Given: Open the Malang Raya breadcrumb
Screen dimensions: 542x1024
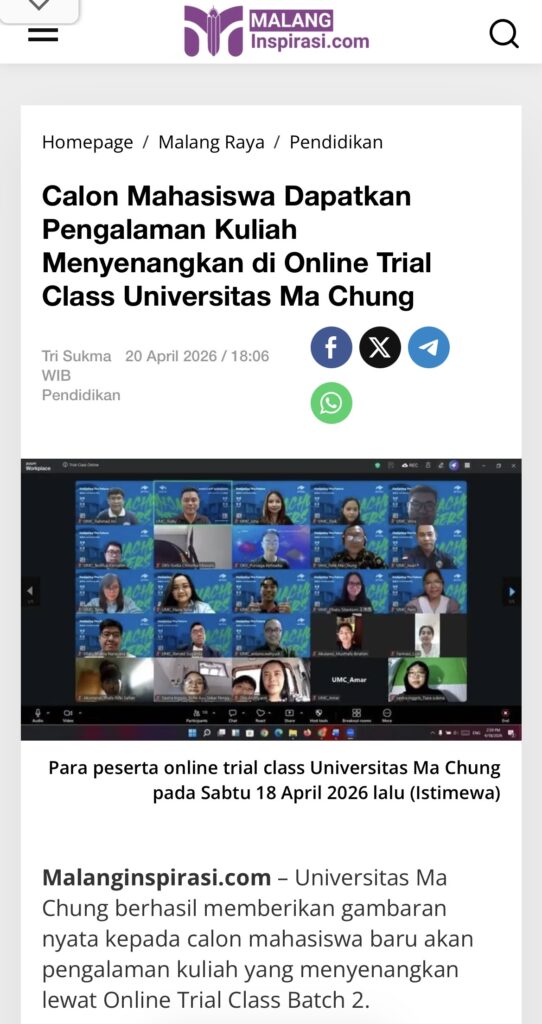Looking at the screenshot, I should point(212,142).
